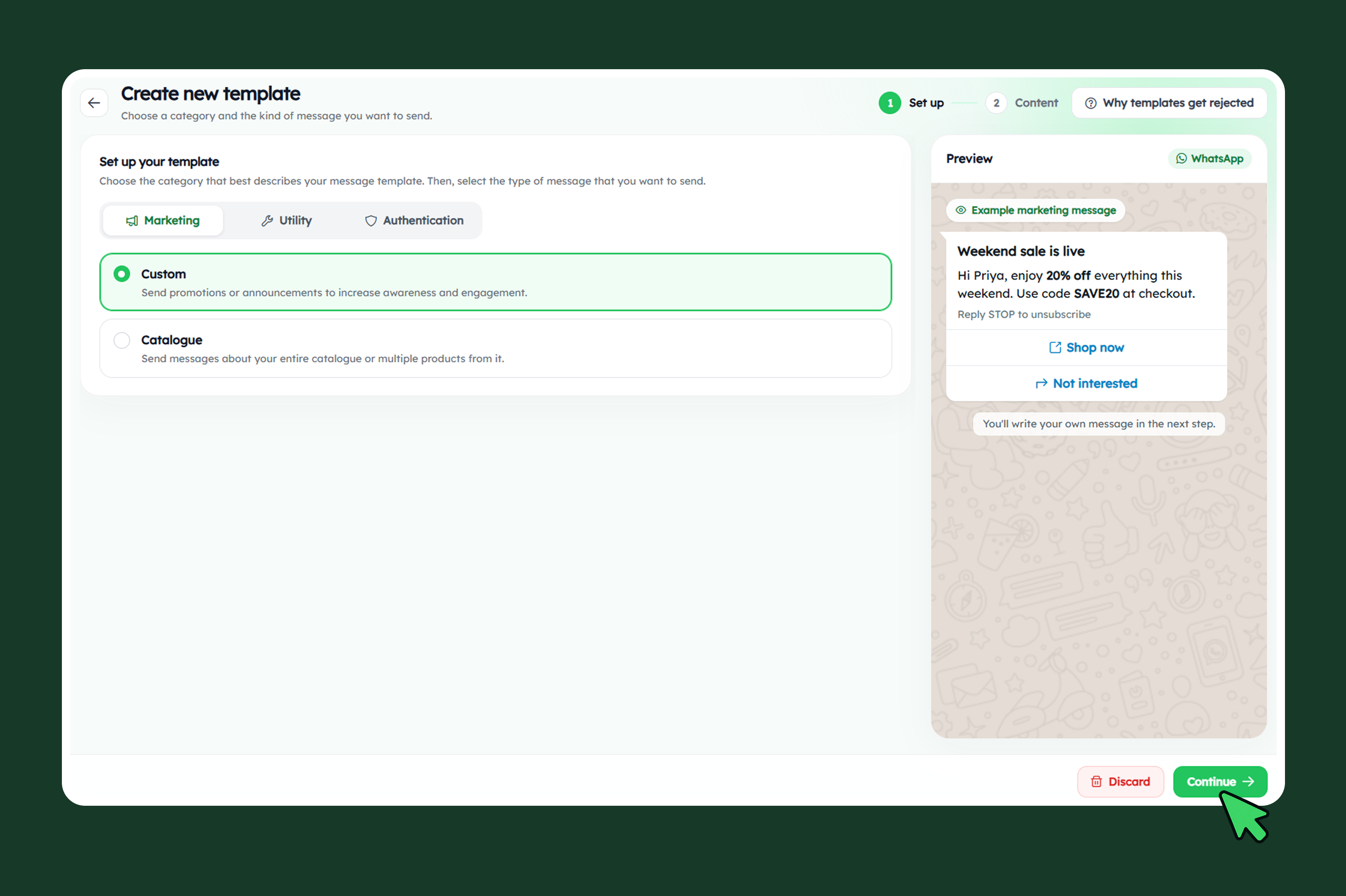The width and height of the screenshot is (1346, 896).
Task: Click the Shop now preview link
Action: [x=1086, y=347]
